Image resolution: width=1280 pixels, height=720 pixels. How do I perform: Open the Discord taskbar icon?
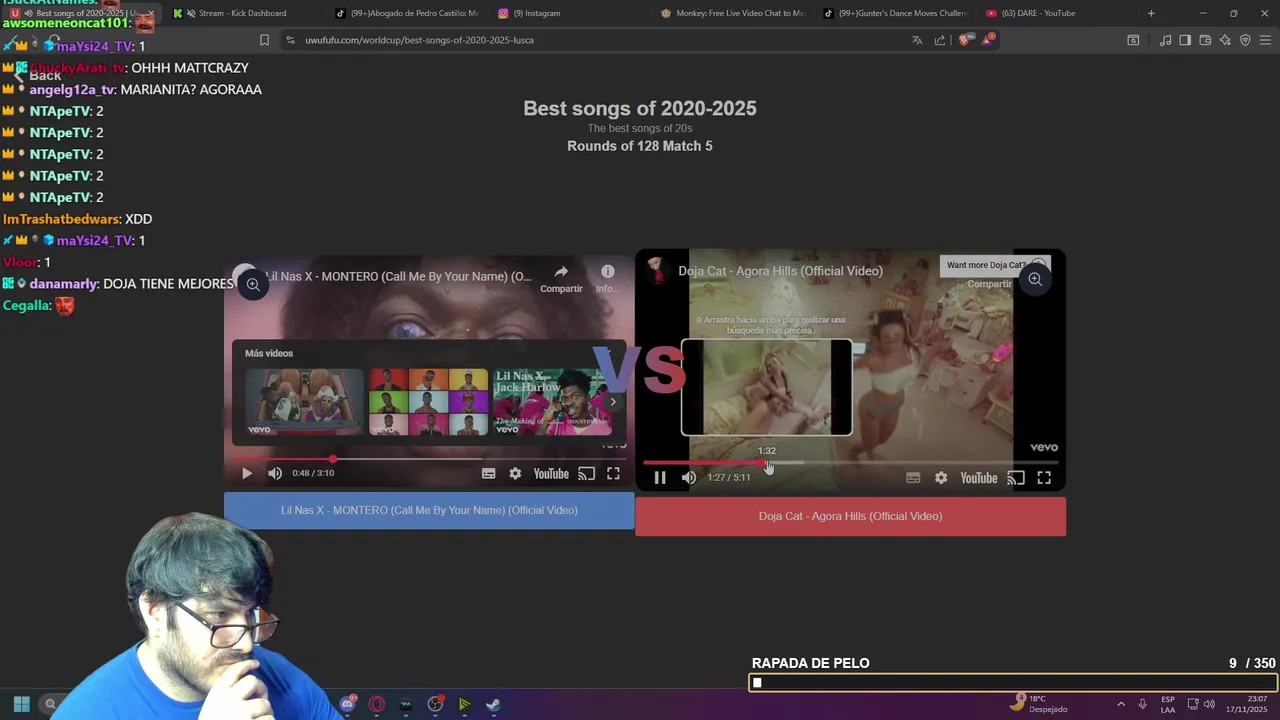pos(348,704)
